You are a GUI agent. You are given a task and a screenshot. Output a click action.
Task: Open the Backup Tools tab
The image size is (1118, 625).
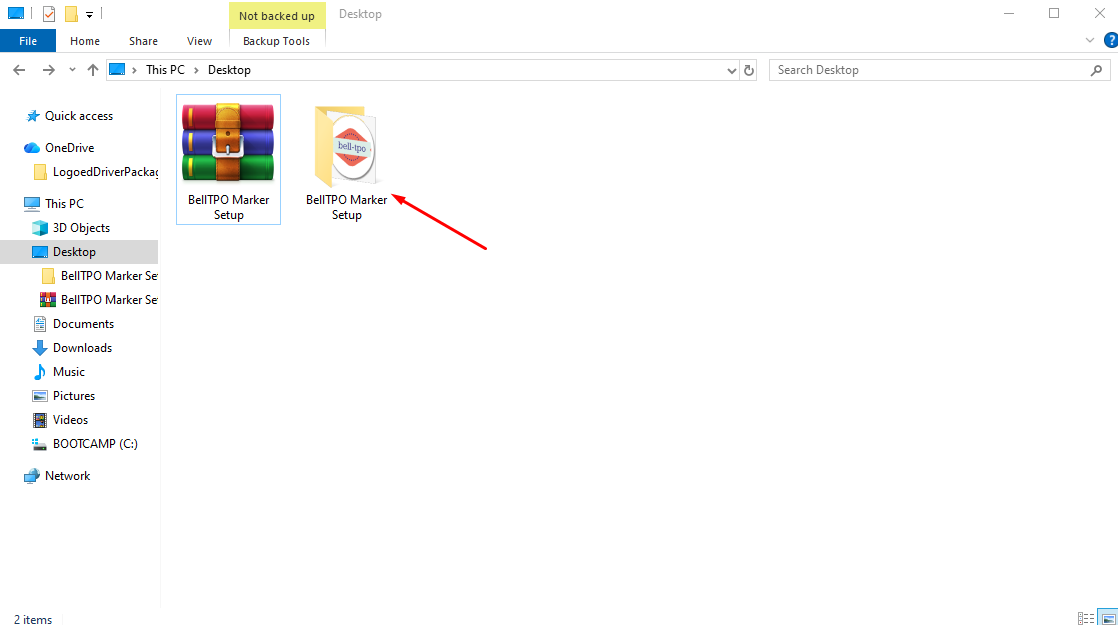tap(276, 41)
